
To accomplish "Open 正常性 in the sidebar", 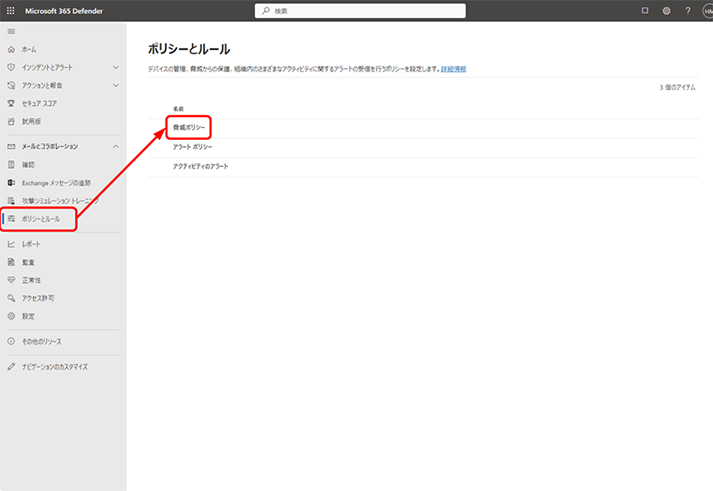I will 31,280.
